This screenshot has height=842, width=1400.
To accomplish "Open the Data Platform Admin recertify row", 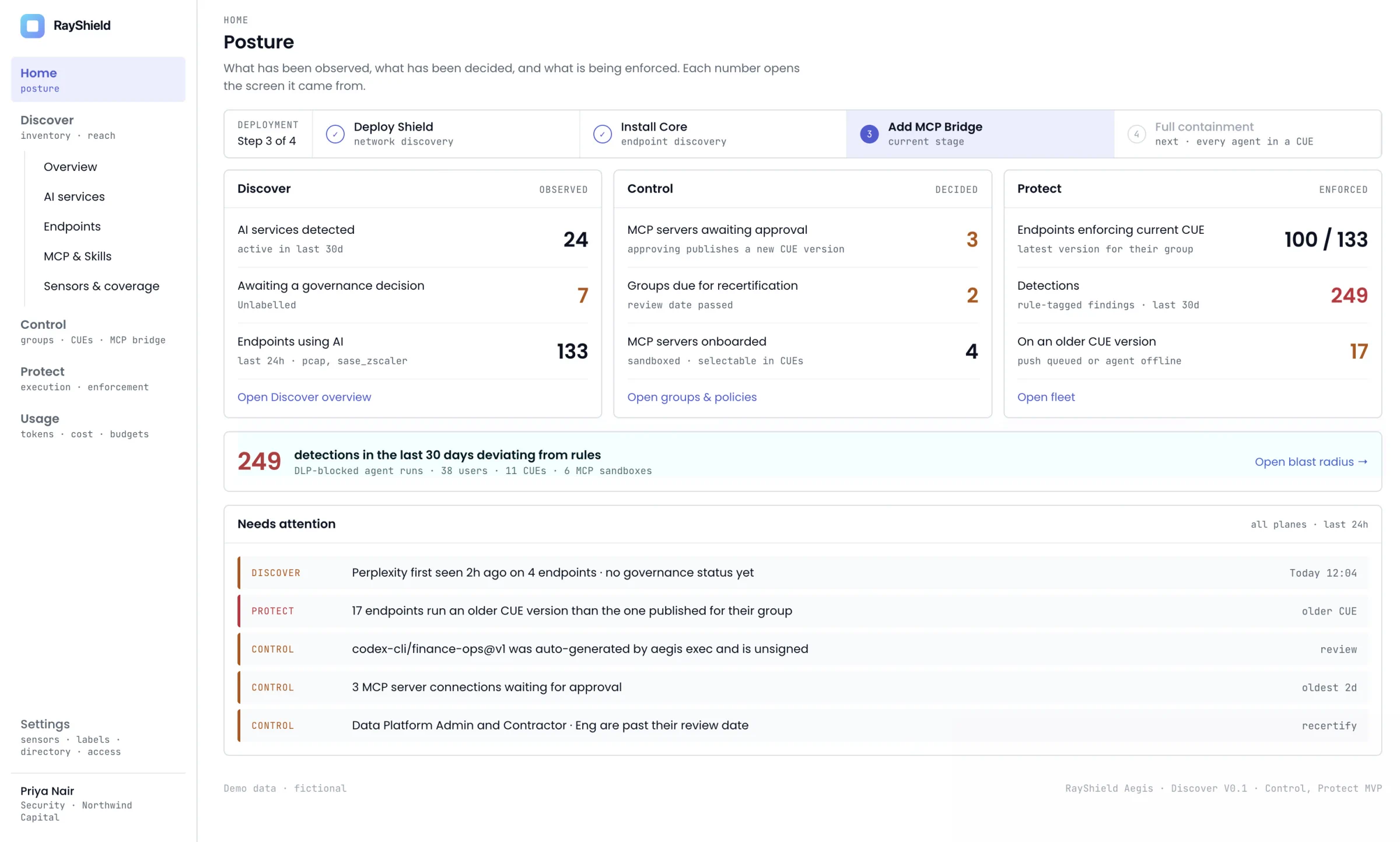I will [x=803, y=725].
